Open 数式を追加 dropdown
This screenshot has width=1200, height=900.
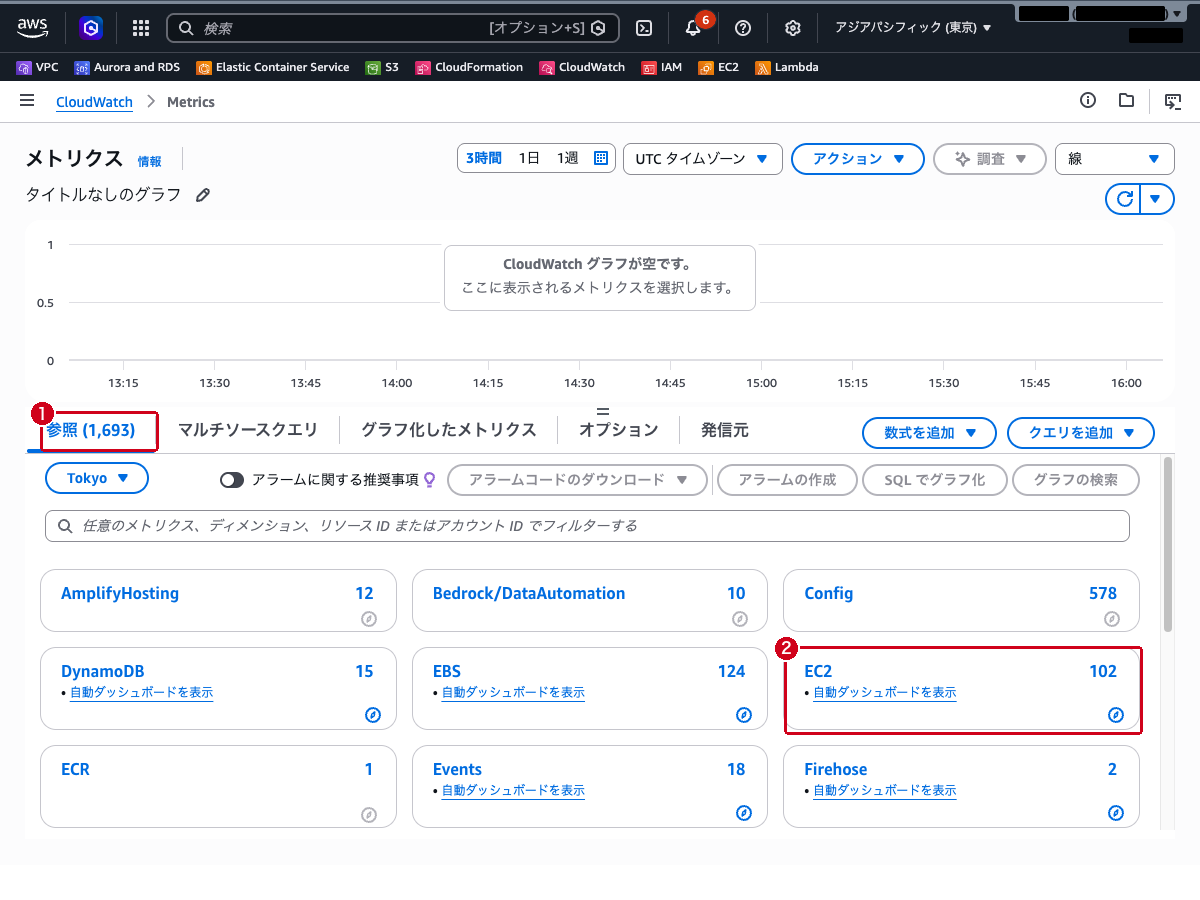point(929,433)
